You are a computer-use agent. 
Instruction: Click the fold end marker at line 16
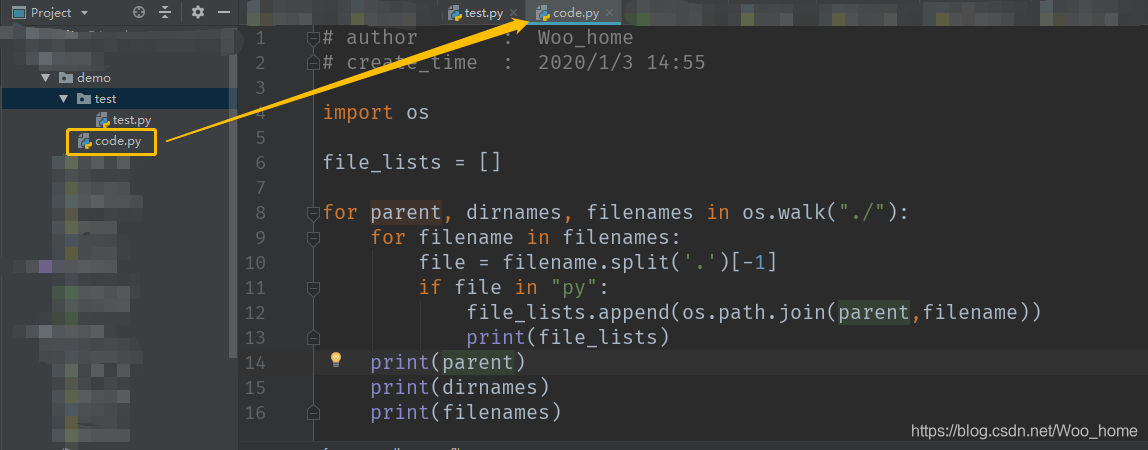[313, 412]
